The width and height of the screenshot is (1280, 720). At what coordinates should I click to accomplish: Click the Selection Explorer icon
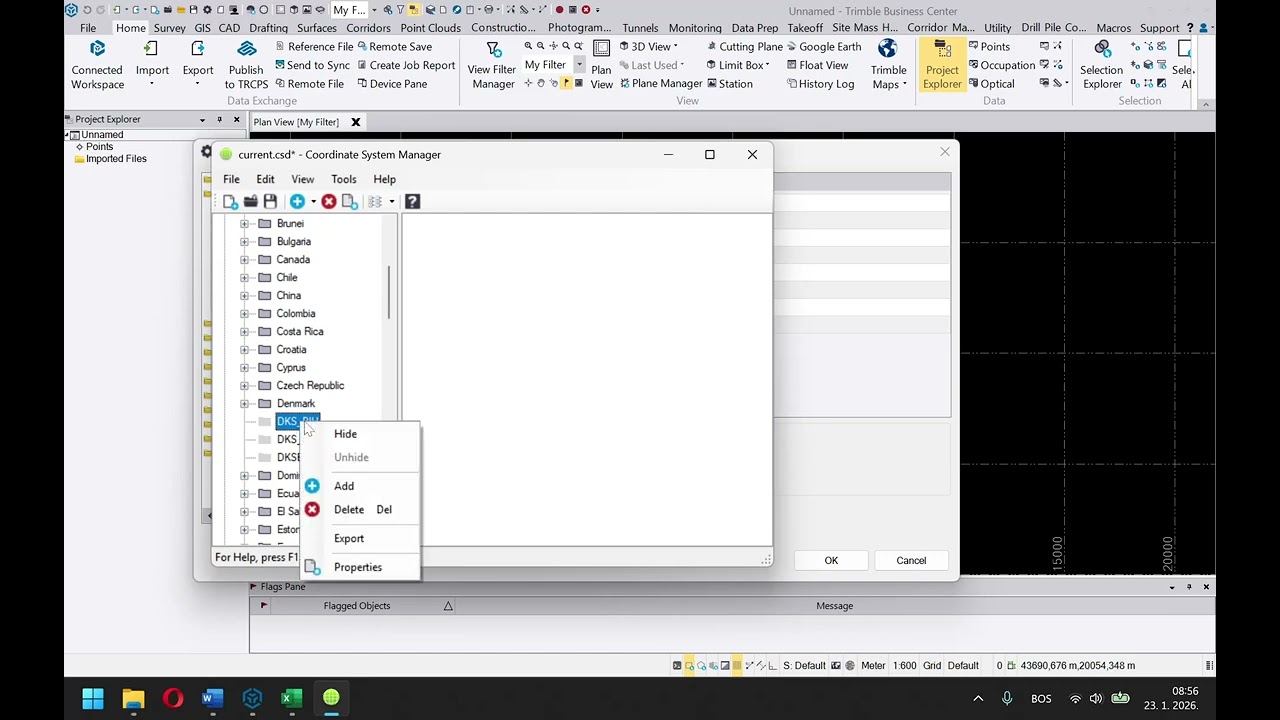click(x=1101, y=64)
